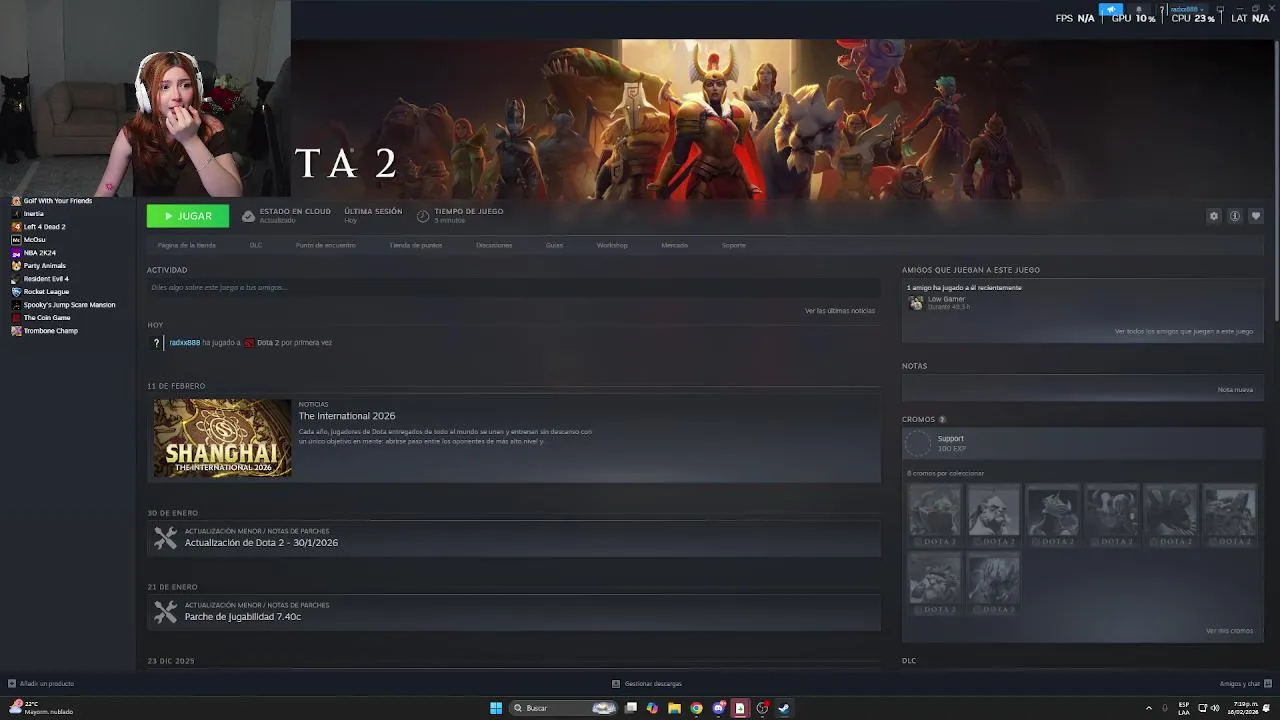Click Ver mis cromos link
Image resolution: width=1280 pixels, height=720 pixels.
click(1229, 631)
